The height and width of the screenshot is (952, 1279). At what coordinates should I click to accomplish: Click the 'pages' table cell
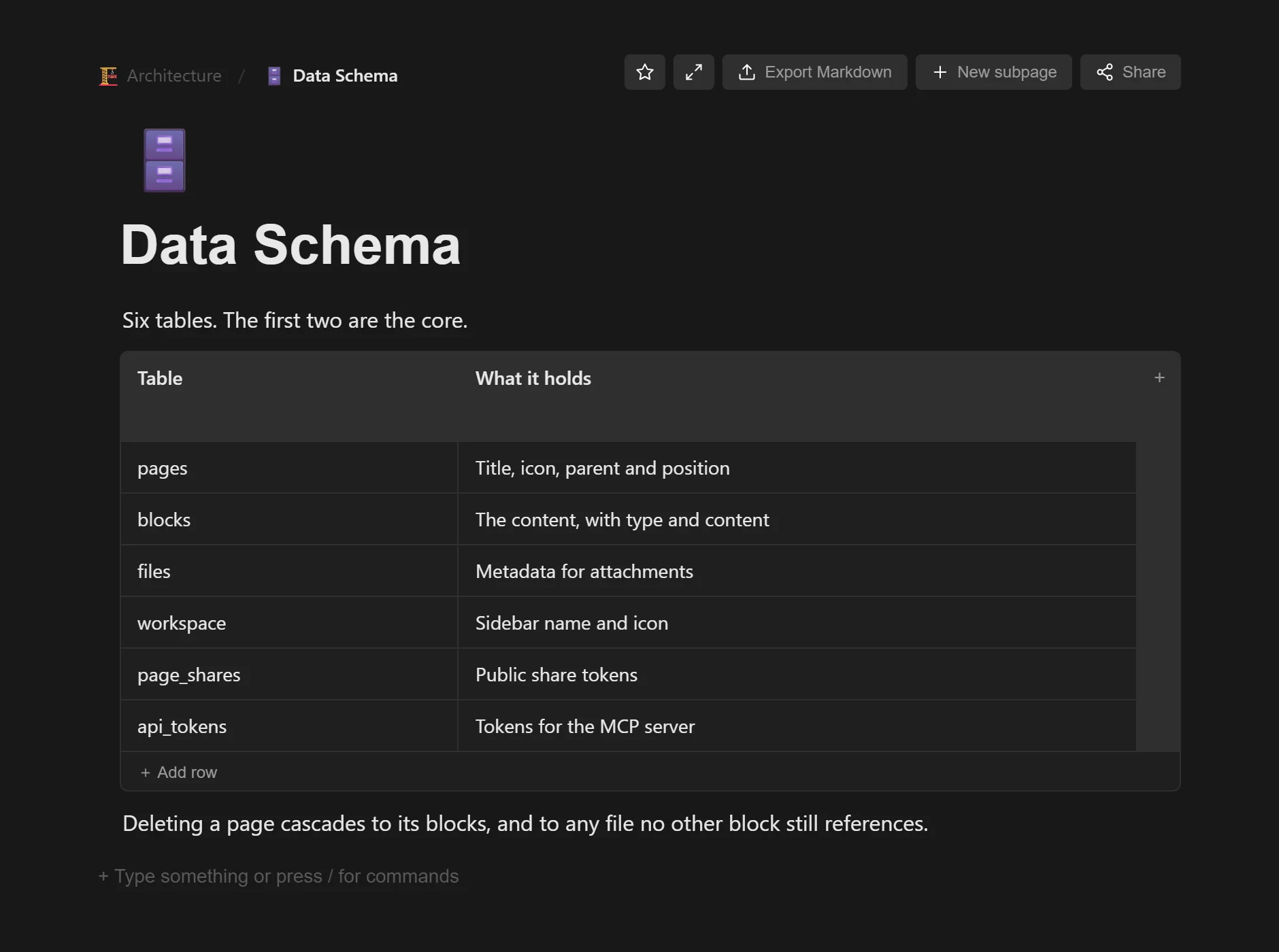(x=289, y=468)
